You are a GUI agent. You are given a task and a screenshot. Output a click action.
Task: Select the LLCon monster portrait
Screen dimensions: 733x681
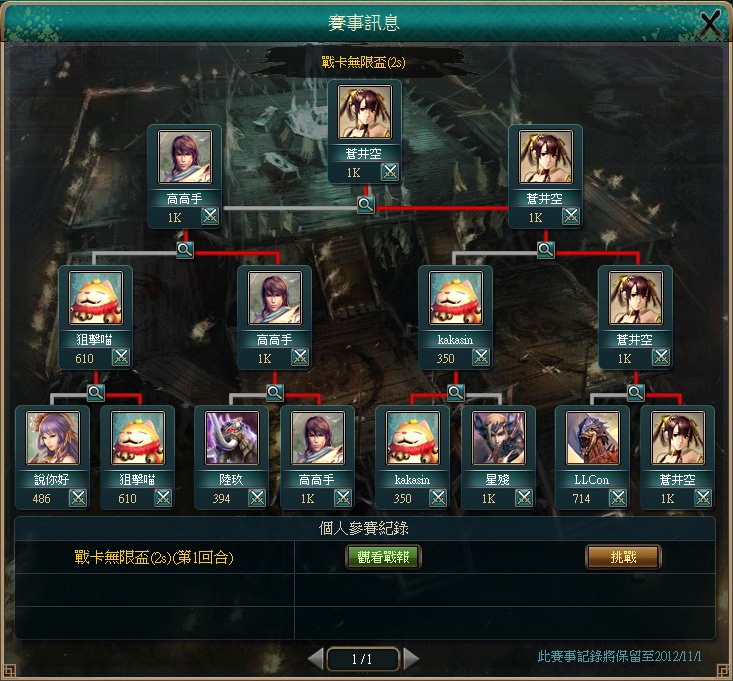(x=592, y=438)
